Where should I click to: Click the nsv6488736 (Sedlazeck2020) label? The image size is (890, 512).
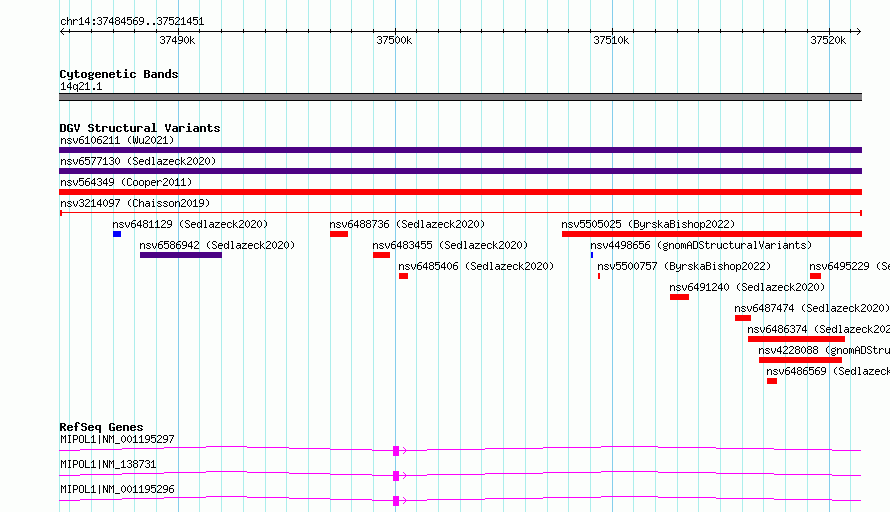(408, 224)
